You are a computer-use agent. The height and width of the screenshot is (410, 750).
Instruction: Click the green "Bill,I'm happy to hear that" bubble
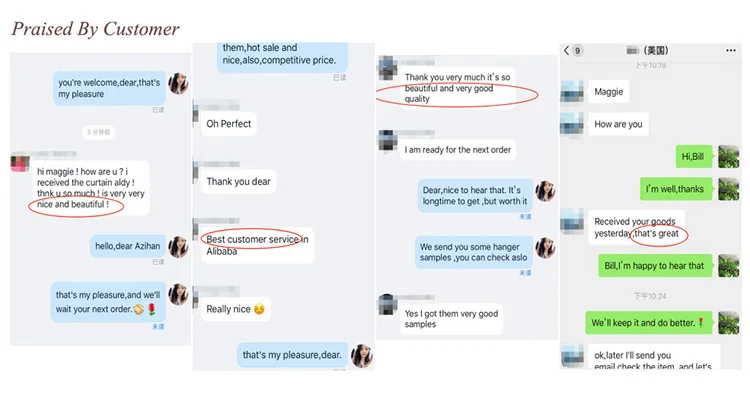(655, 266)
